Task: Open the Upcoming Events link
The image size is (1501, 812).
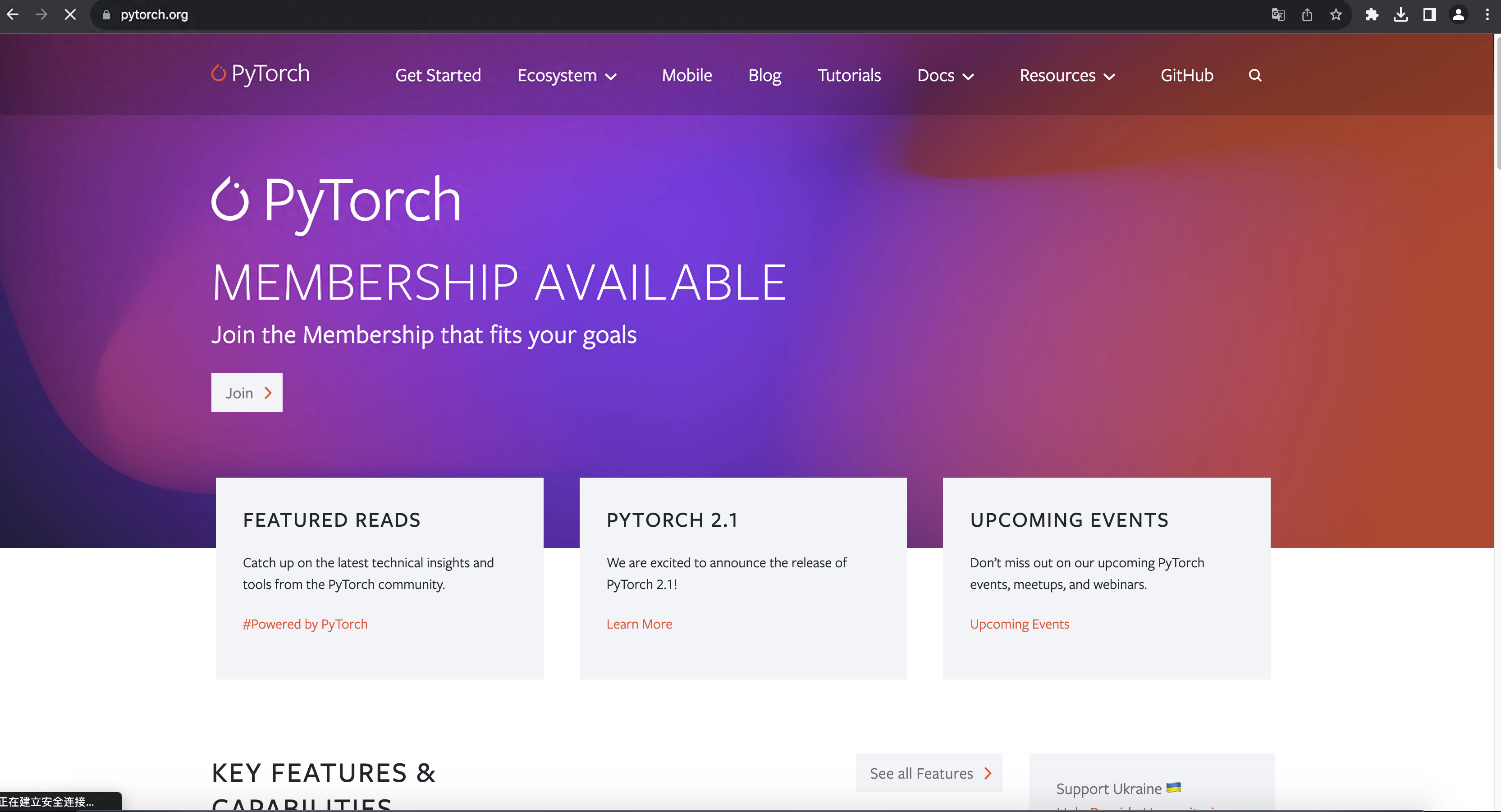Action: coord(1020,624)
